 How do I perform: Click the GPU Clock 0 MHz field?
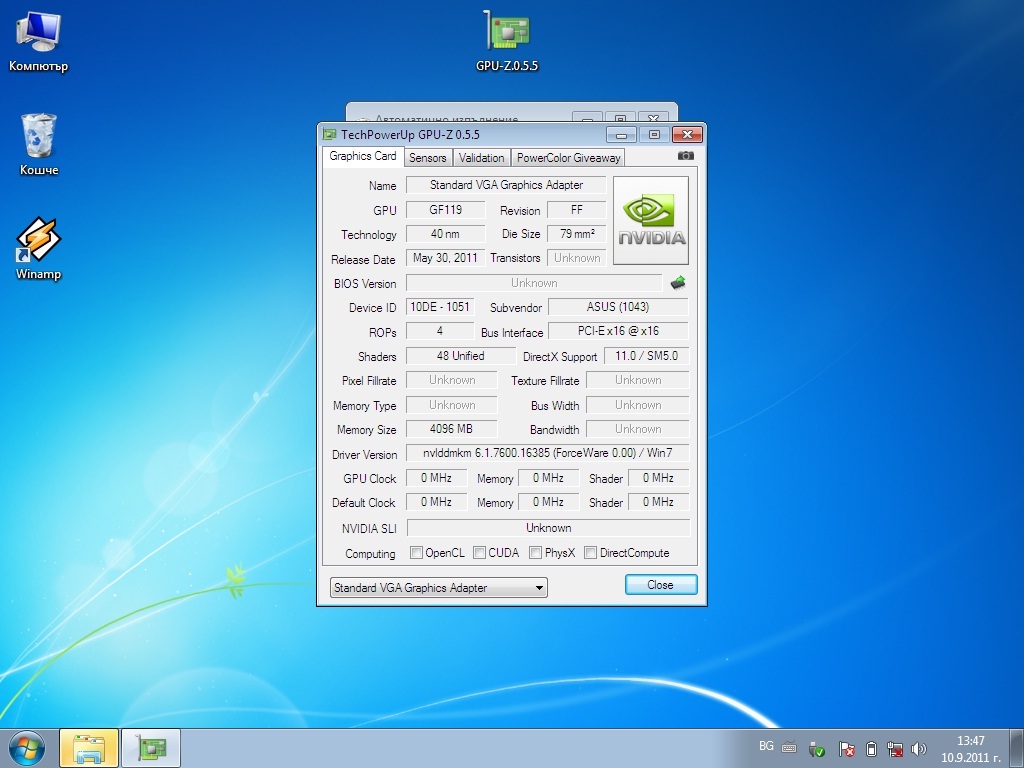coord(436,478)
